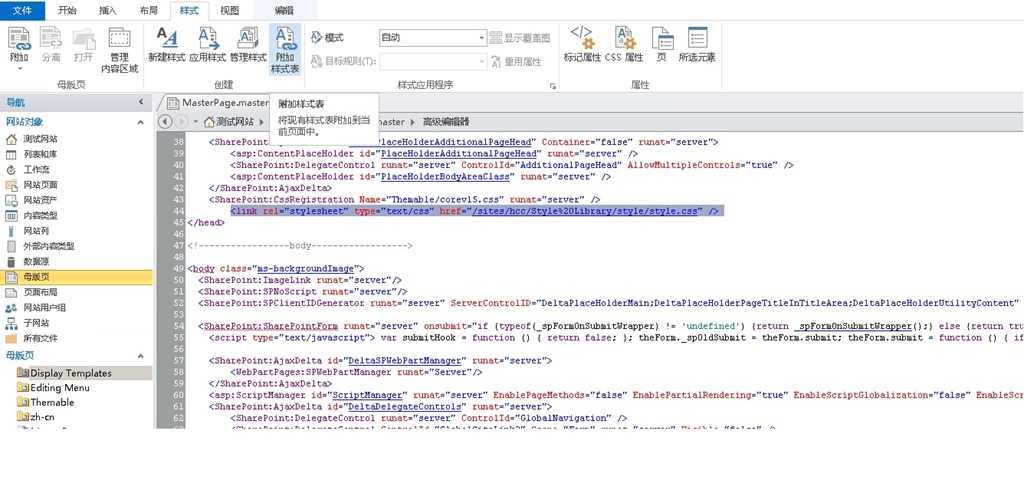The image size is (1024, 503).
Task: Open 子网站 in navigation
Action: [x=36, y=323]
